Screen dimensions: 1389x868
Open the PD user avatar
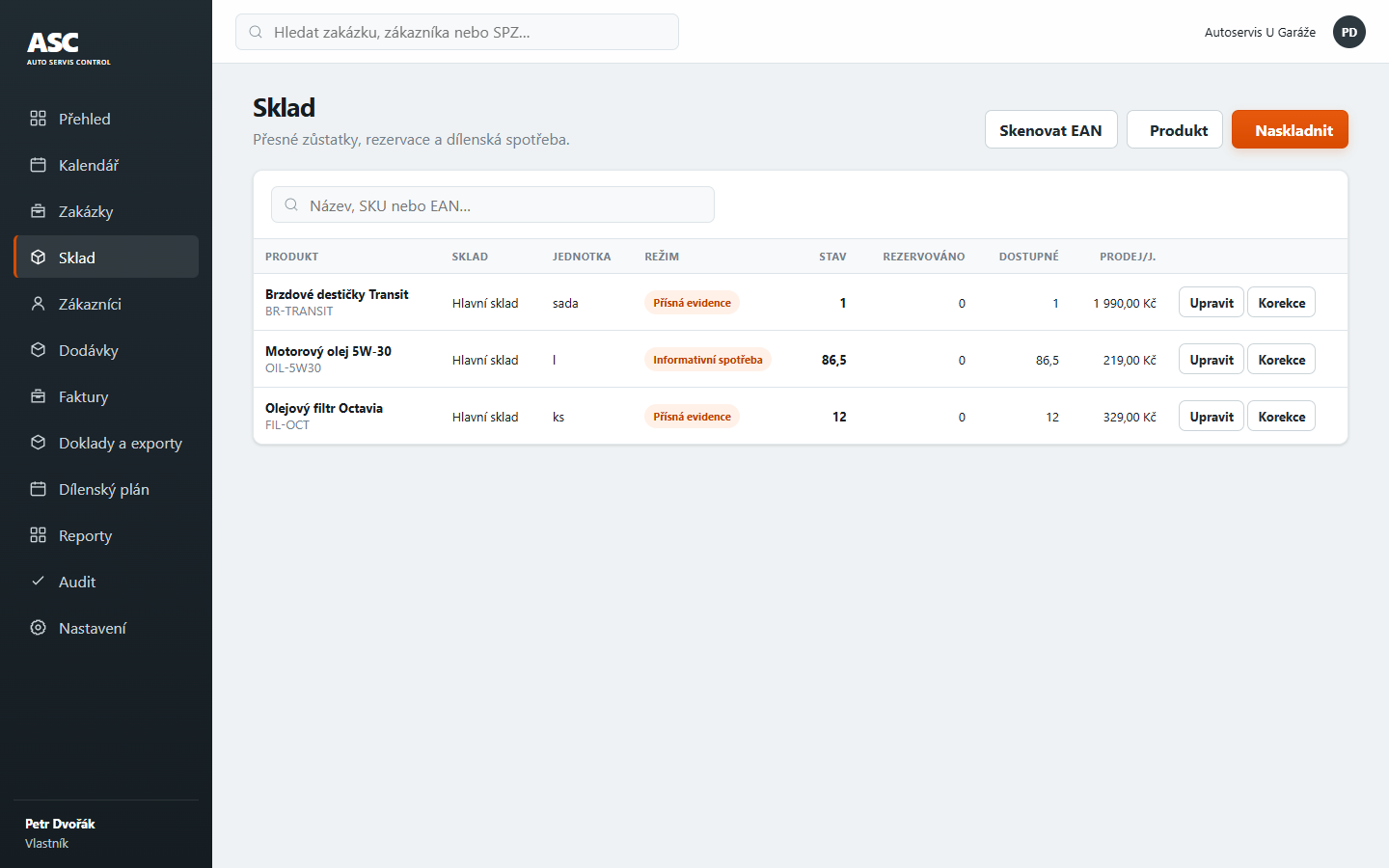point(1349,32)
